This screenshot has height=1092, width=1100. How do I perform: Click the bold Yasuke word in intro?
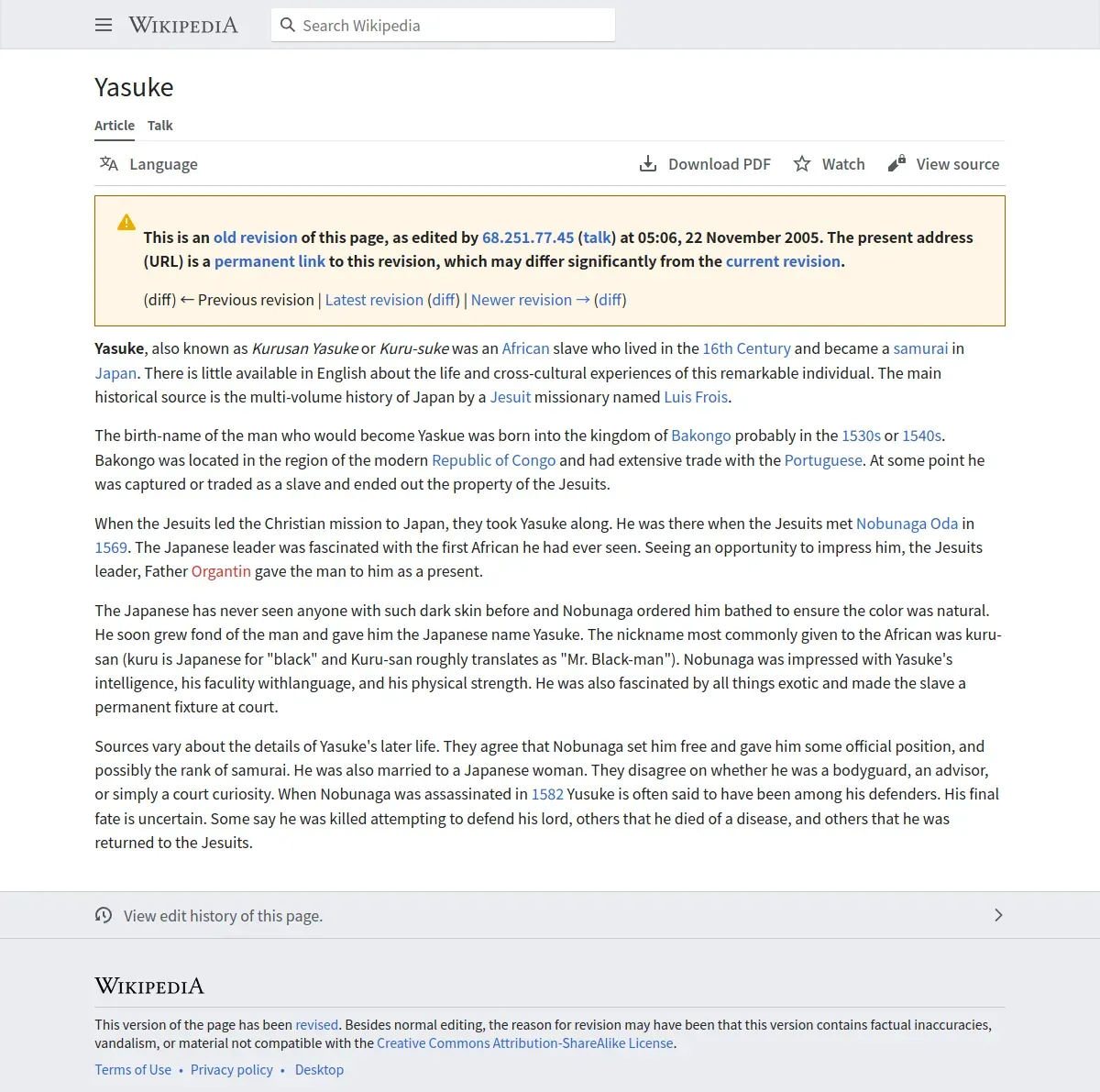click(x=119, y=348)
